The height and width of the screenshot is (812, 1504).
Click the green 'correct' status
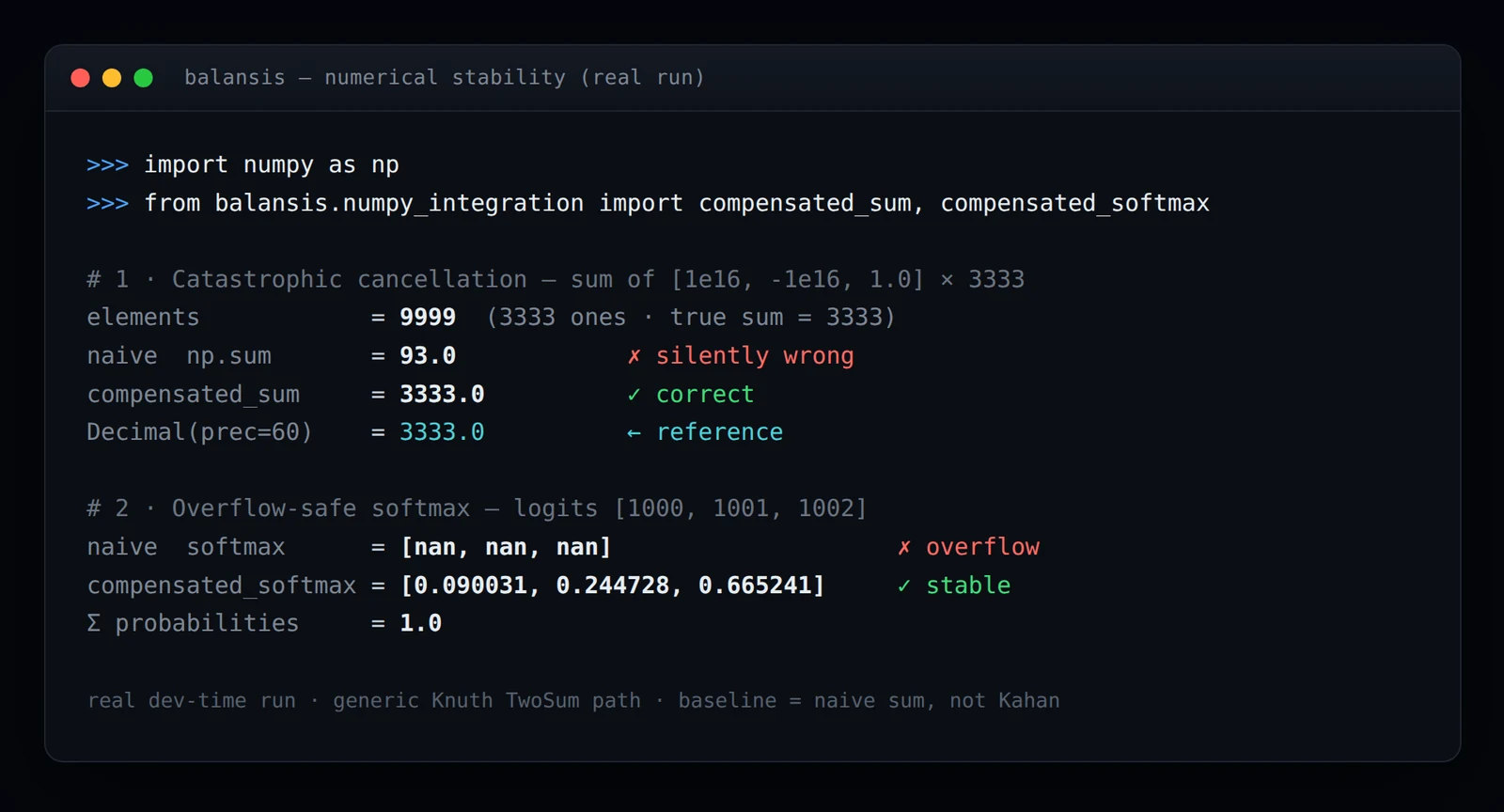tap(691, 395)
